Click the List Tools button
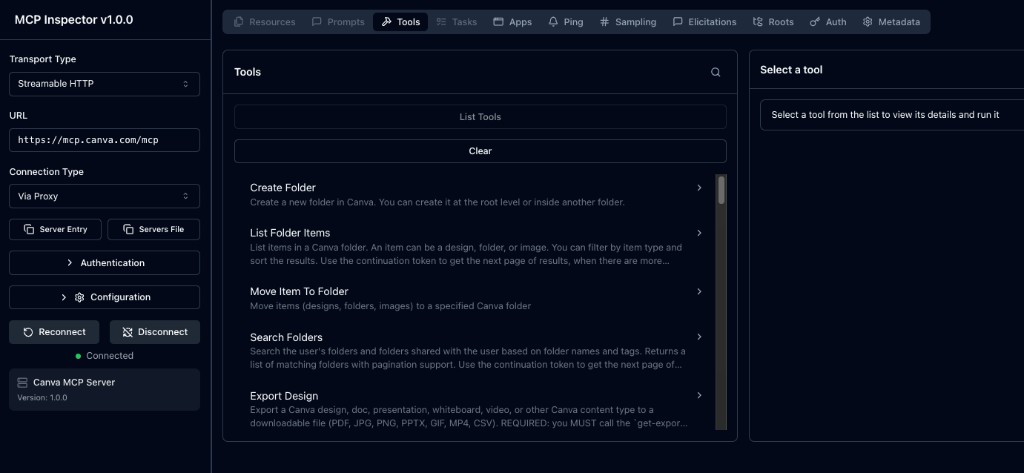The width and height of the screenshot is (1024, 473). click(x=480, y=117)
